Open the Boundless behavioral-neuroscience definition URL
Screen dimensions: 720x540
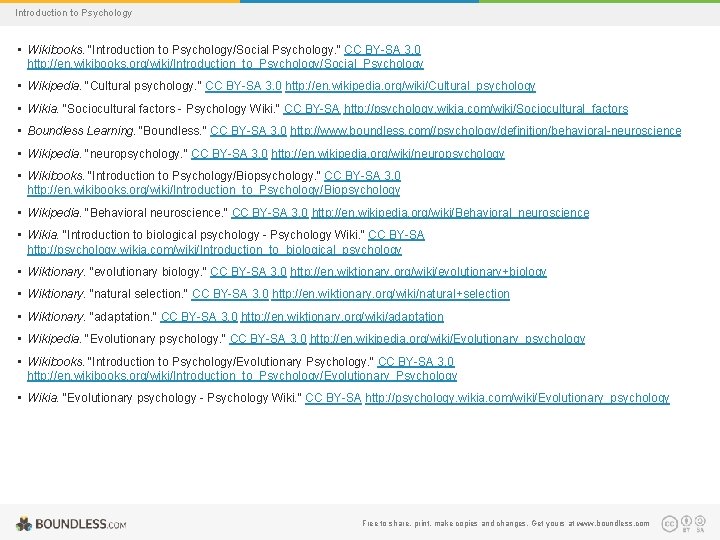tap(485, 131)
